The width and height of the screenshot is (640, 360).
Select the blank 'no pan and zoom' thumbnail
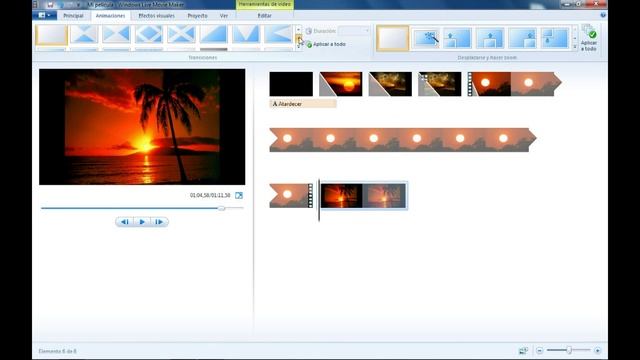[392, 38]
